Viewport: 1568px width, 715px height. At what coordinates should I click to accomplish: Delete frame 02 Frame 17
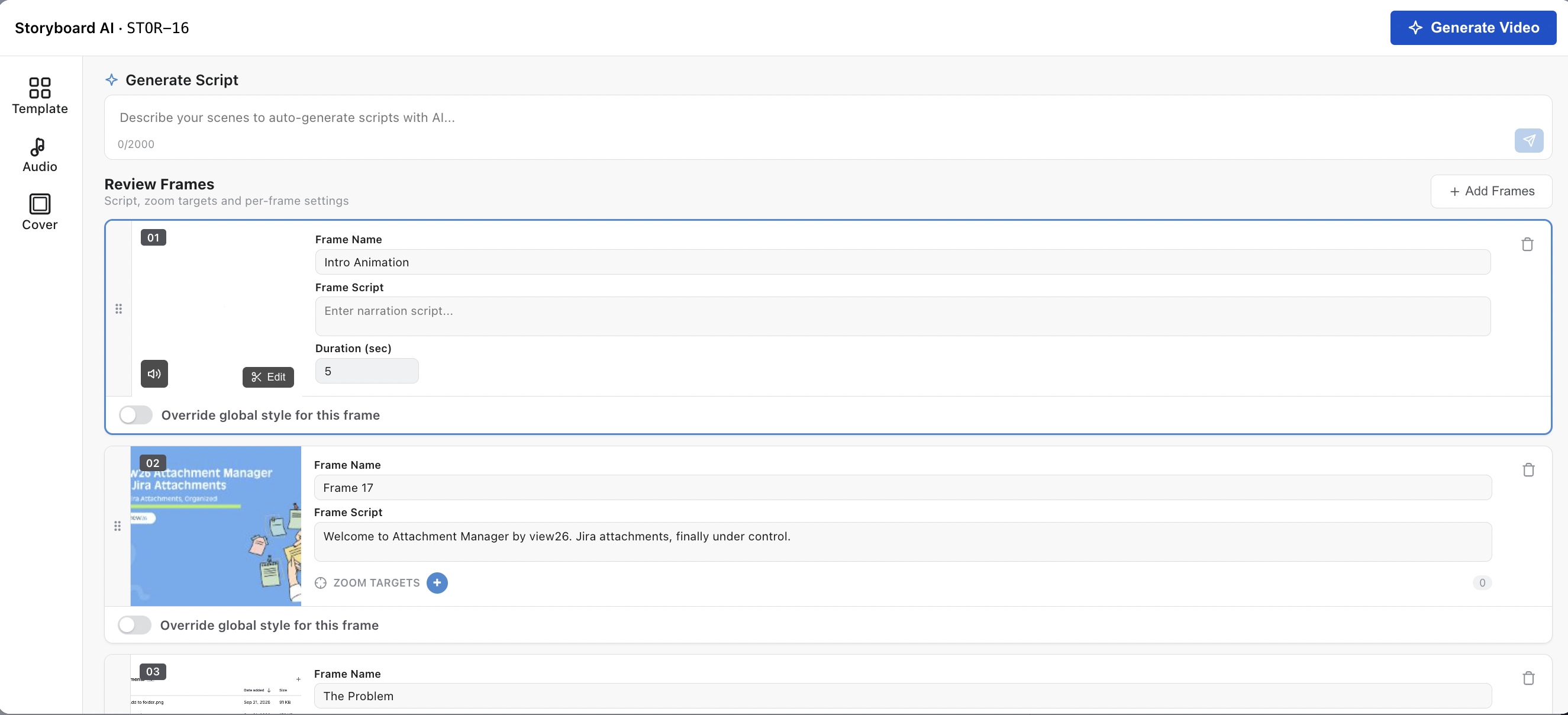coord(1528,469)
